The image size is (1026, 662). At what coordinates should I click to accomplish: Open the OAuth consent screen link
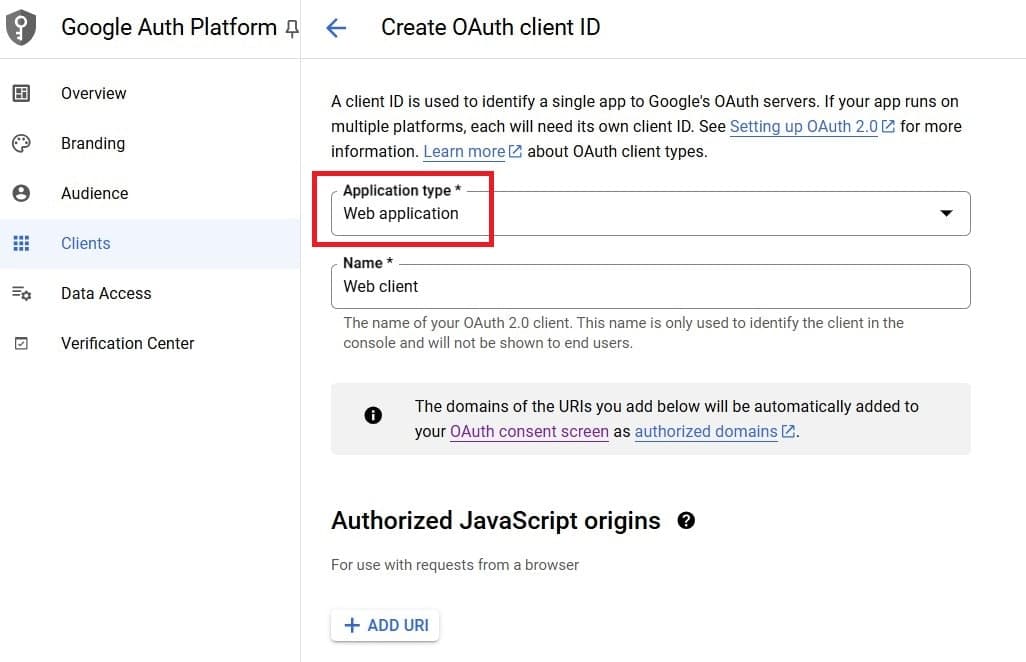pyautogui.click(x=529, y=431)
